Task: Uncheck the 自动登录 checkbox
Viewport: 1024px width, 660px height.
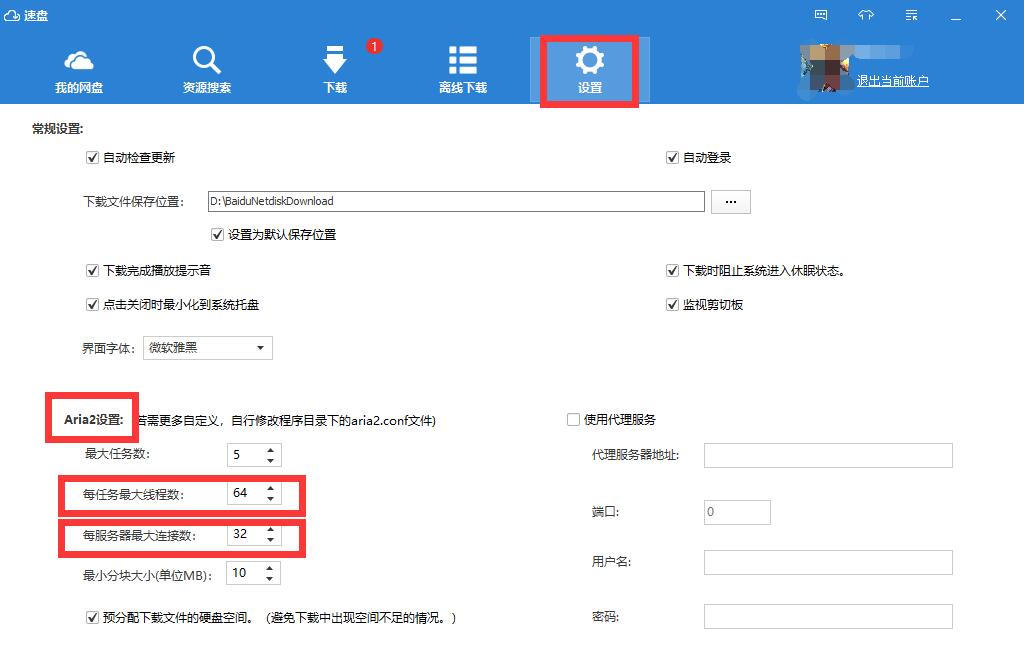Action: [x=673, y=158]
